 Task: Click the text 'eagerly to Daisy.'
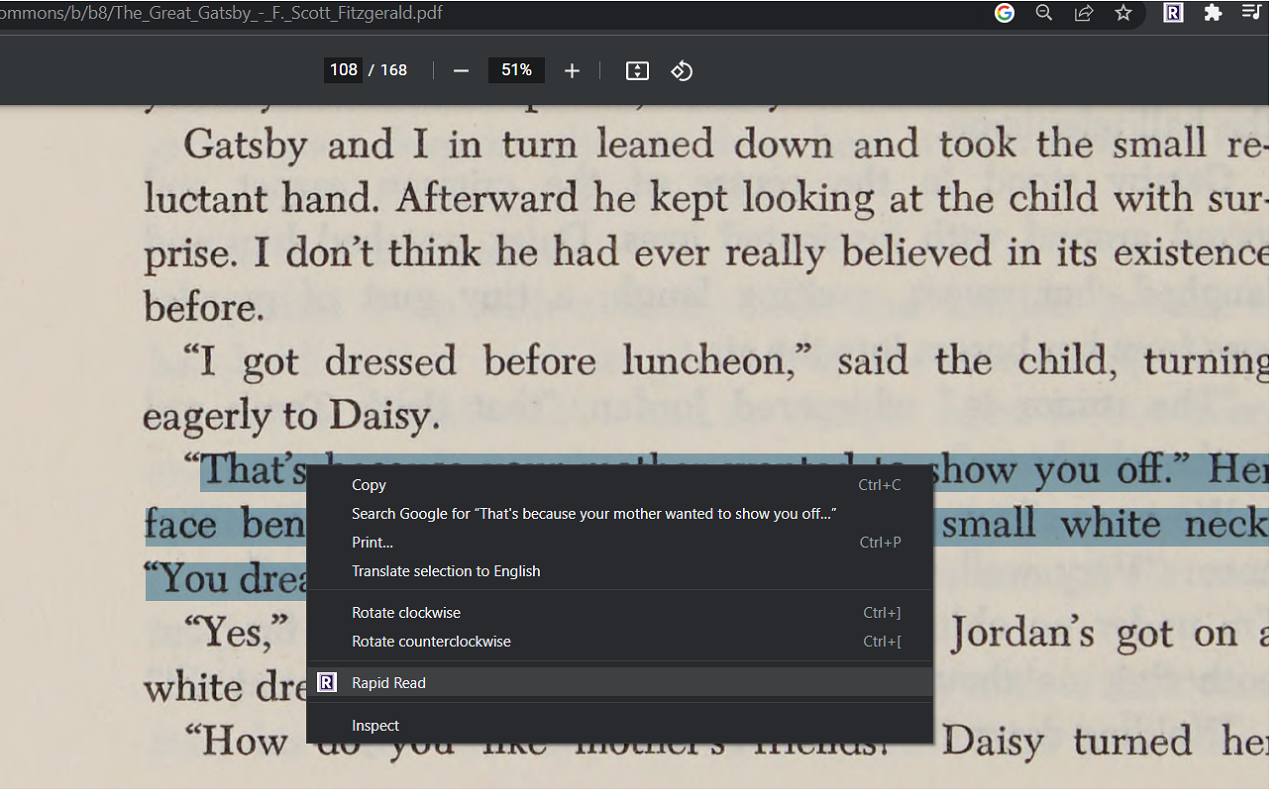[x=292, y=416]
